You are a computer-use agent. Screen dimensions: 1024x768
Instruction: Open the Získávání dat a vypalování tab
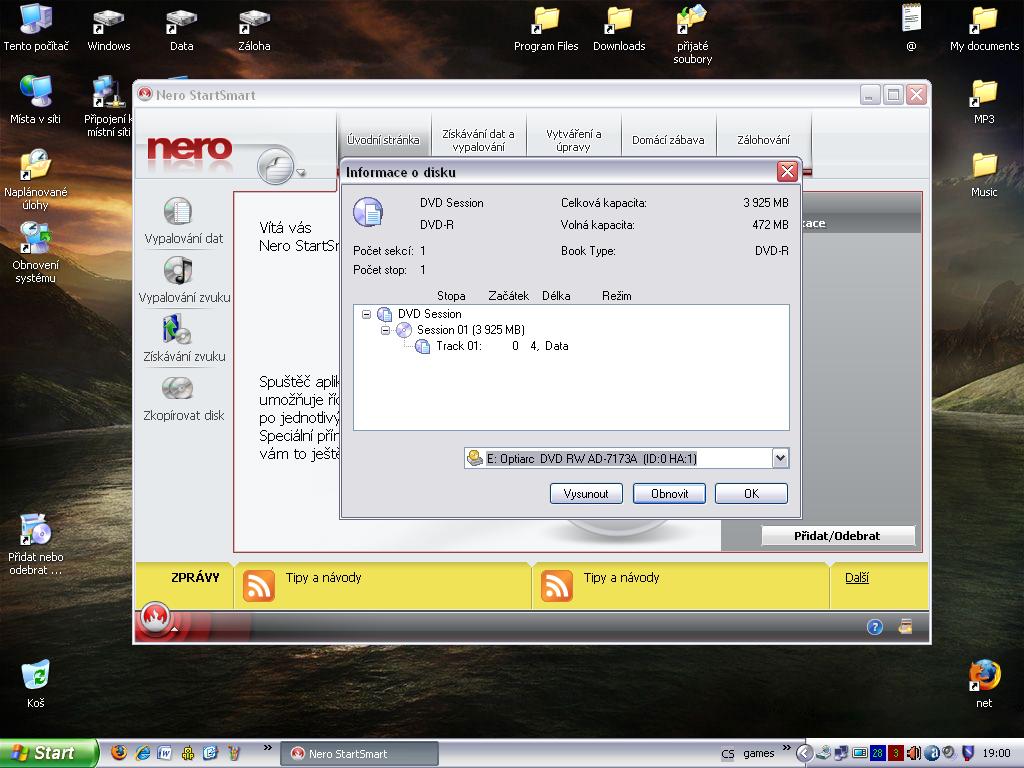point(479,140)
